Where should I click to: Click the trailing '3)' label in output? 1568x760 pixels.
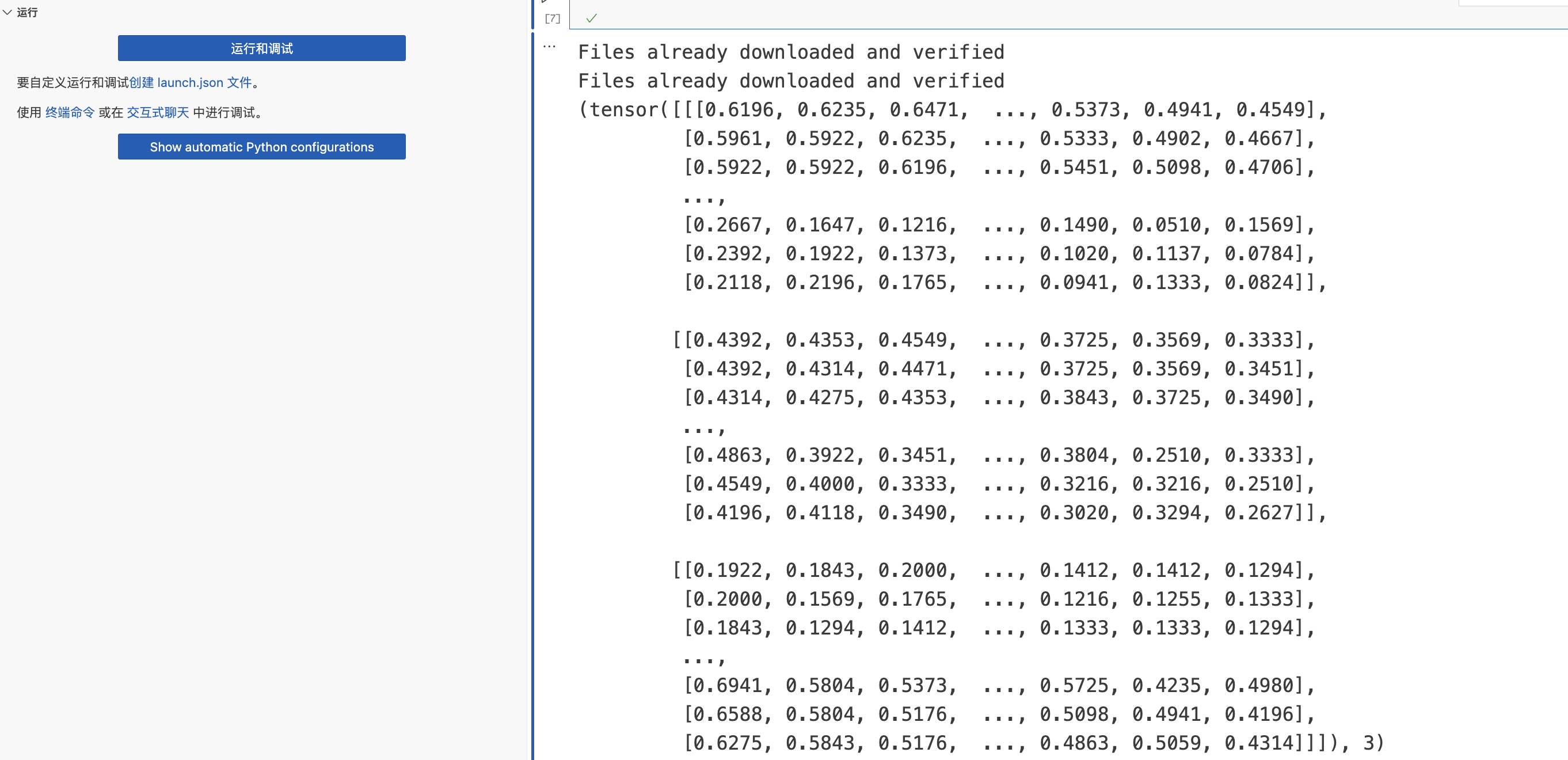click(x=1373, y=743)
